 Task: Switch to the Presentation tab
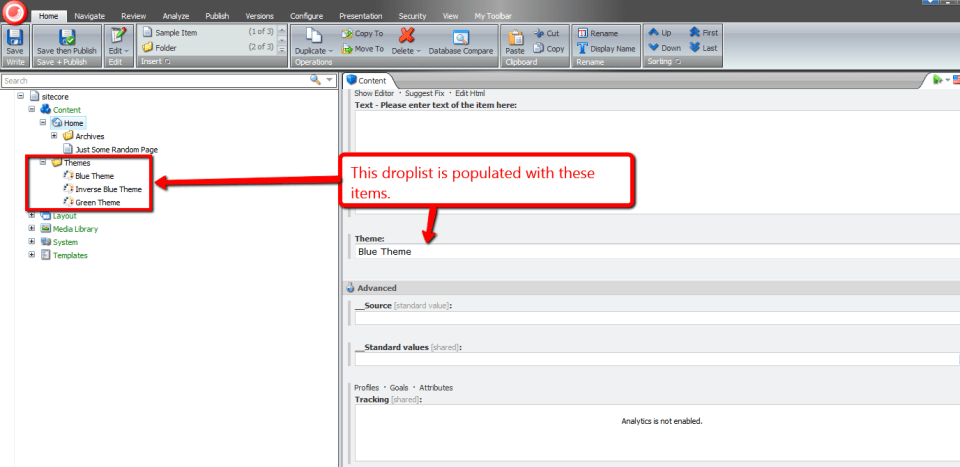point(359,17)
